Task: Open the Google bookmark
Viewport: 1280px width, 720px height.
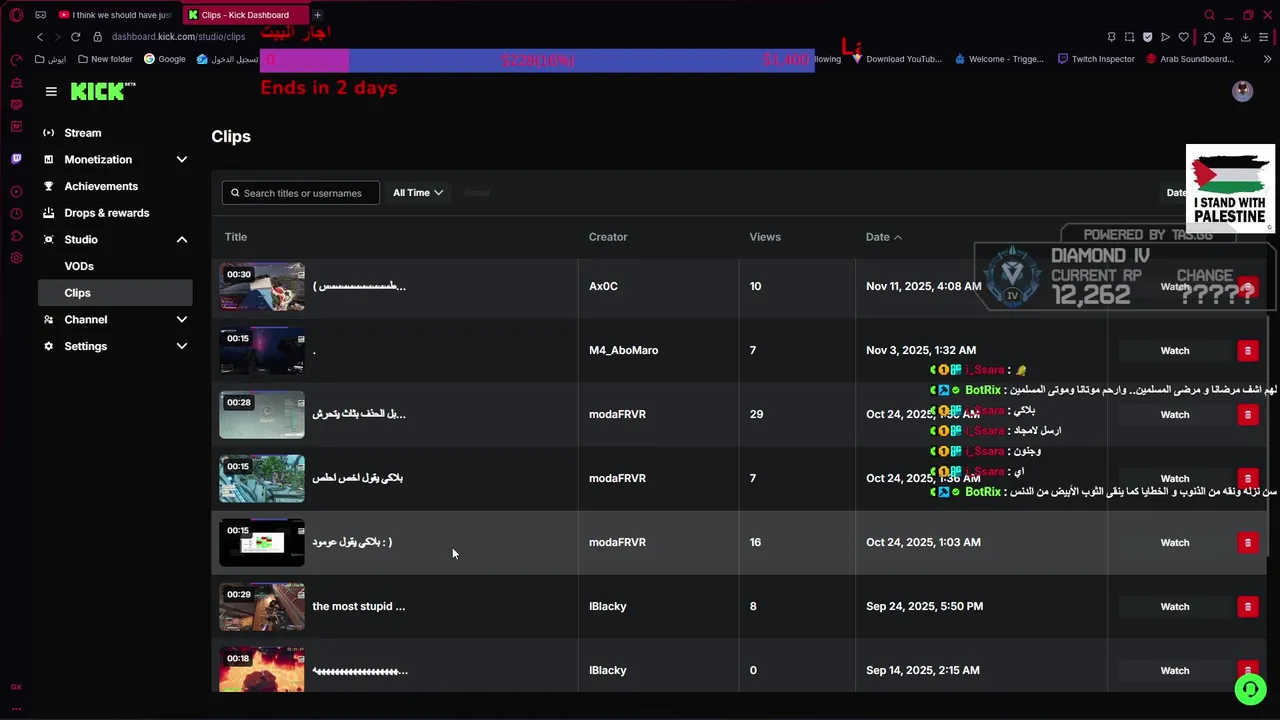Action: point(165,59)
